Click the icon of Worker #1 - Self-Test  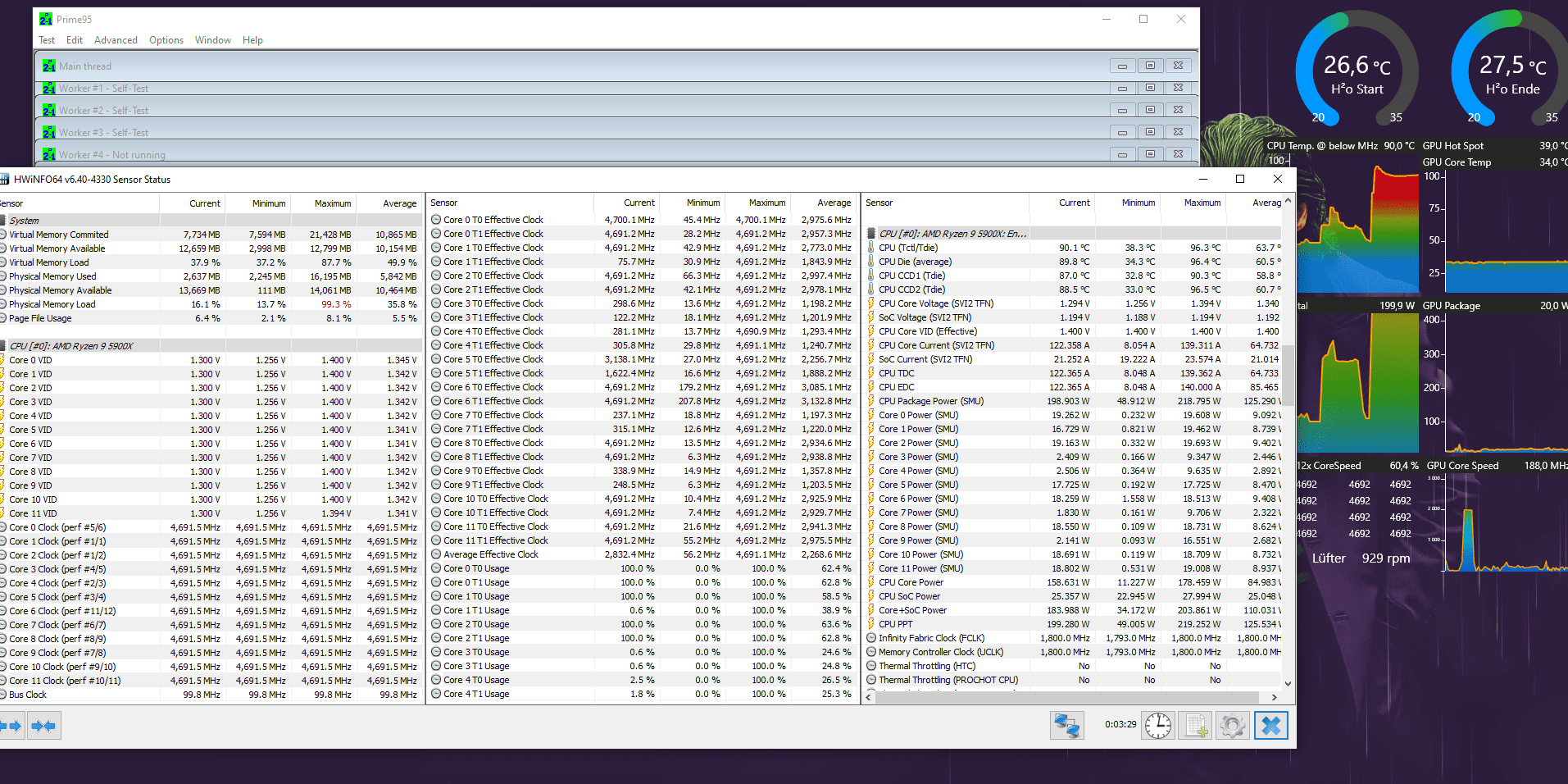(x=49, y=88)
